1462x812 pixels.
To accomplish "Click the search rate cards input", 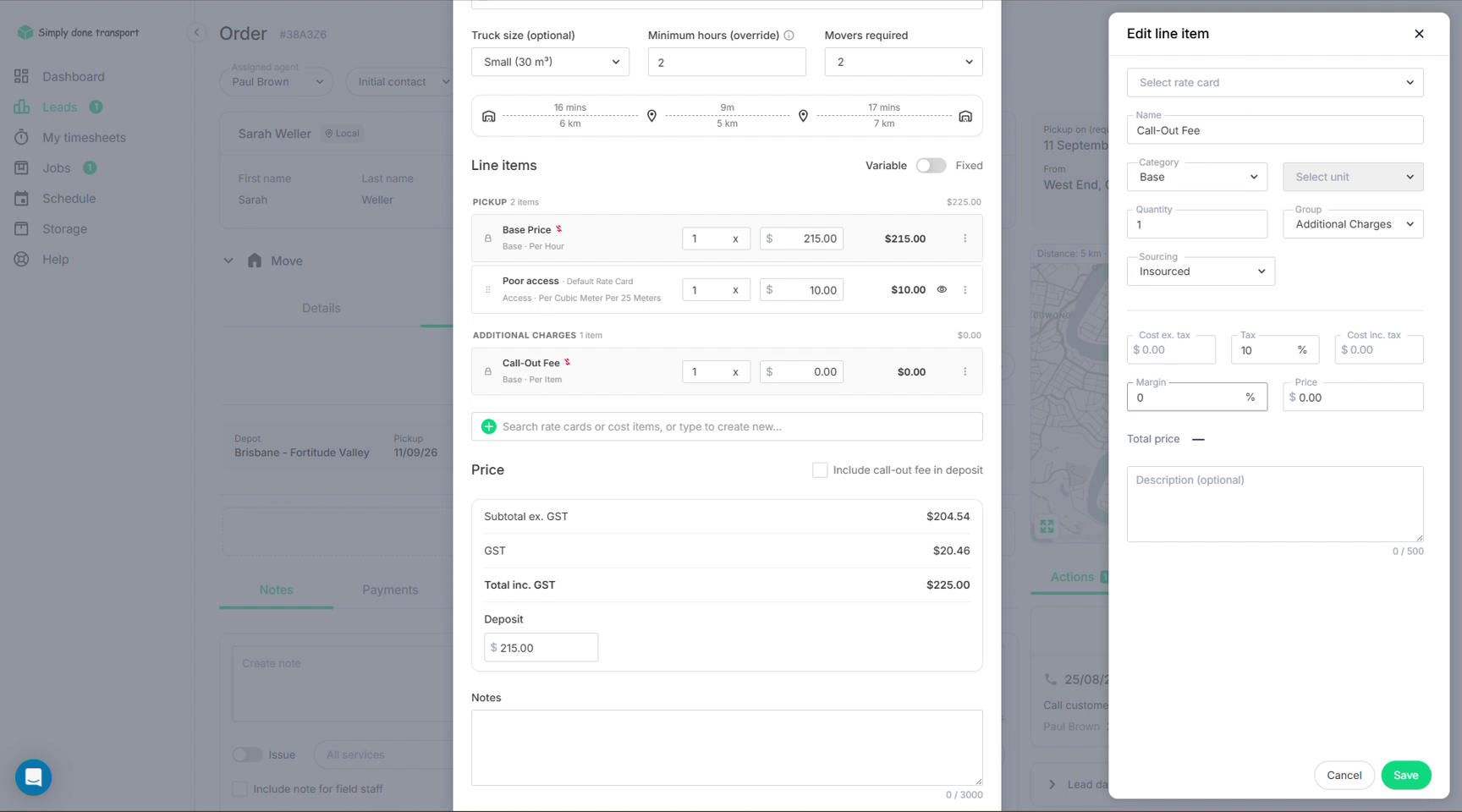I will coord(727,426).
